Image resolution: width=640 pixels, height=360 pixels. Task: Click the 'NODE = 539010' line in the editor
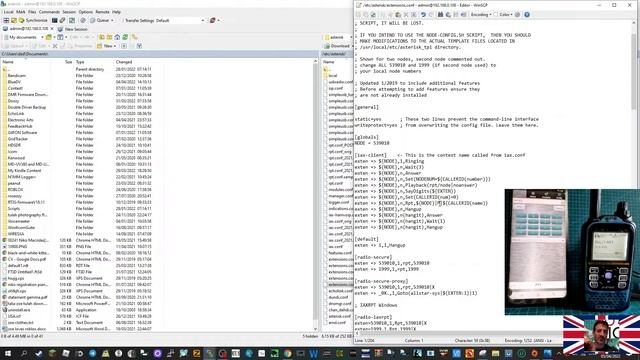tap(372, 143)
